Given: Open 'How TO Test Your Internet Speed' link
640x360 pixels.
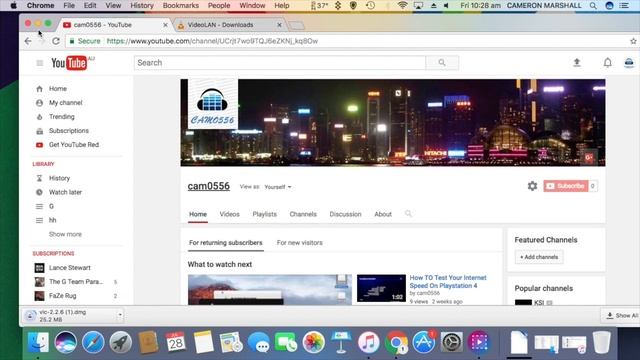Looking at the screenshot, I should pyautogui.click(x=448, y=282).
